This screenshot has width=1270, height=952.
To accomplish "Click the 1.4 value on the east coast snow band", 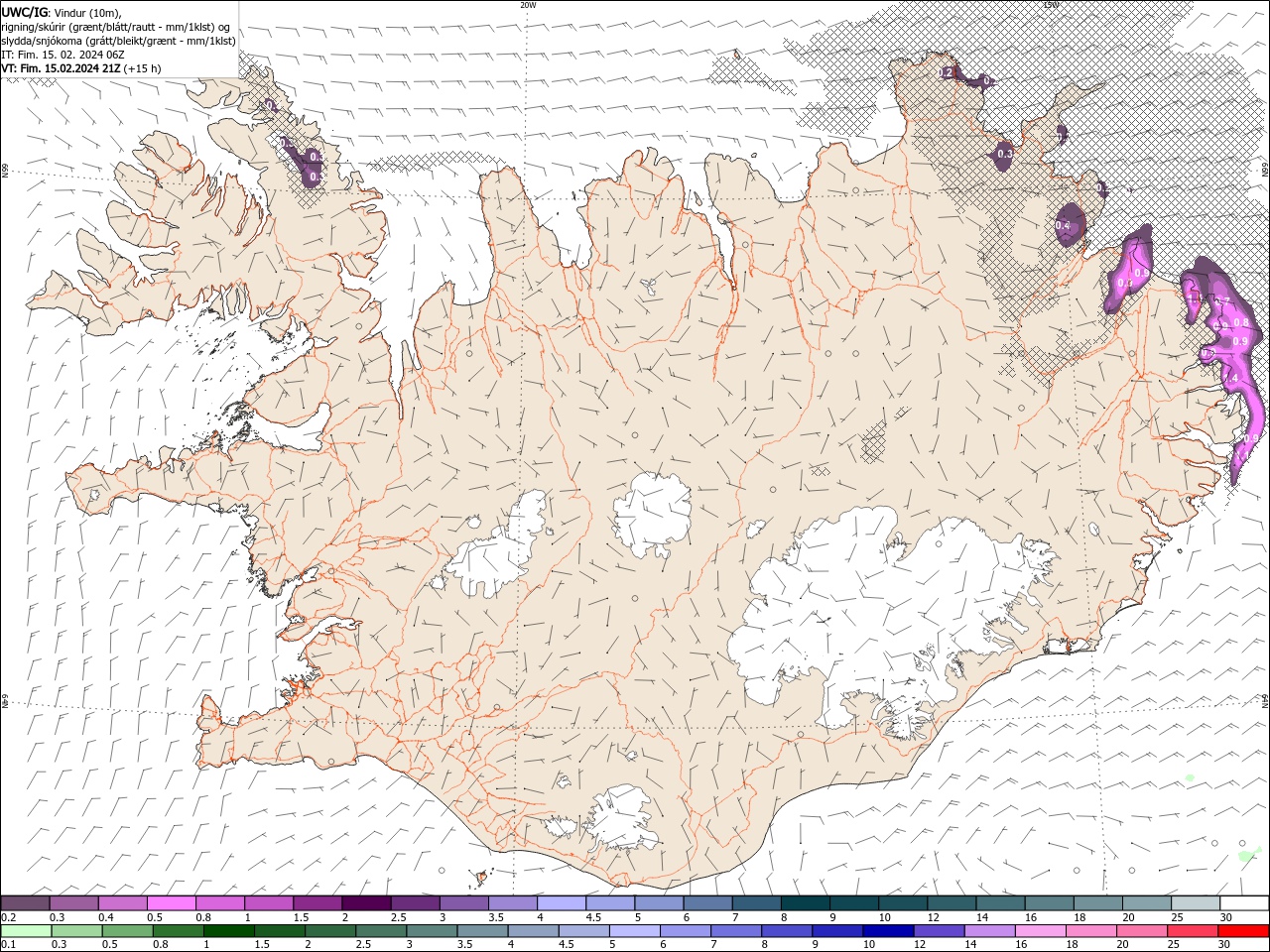I will [1233, 379].
